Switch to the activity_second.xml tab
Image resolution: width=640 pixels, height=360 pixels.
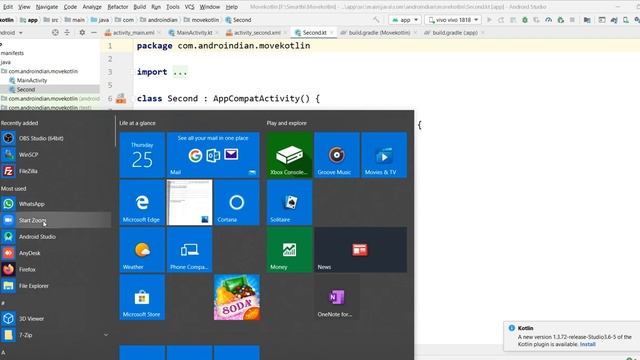click(x=257, y=33)
